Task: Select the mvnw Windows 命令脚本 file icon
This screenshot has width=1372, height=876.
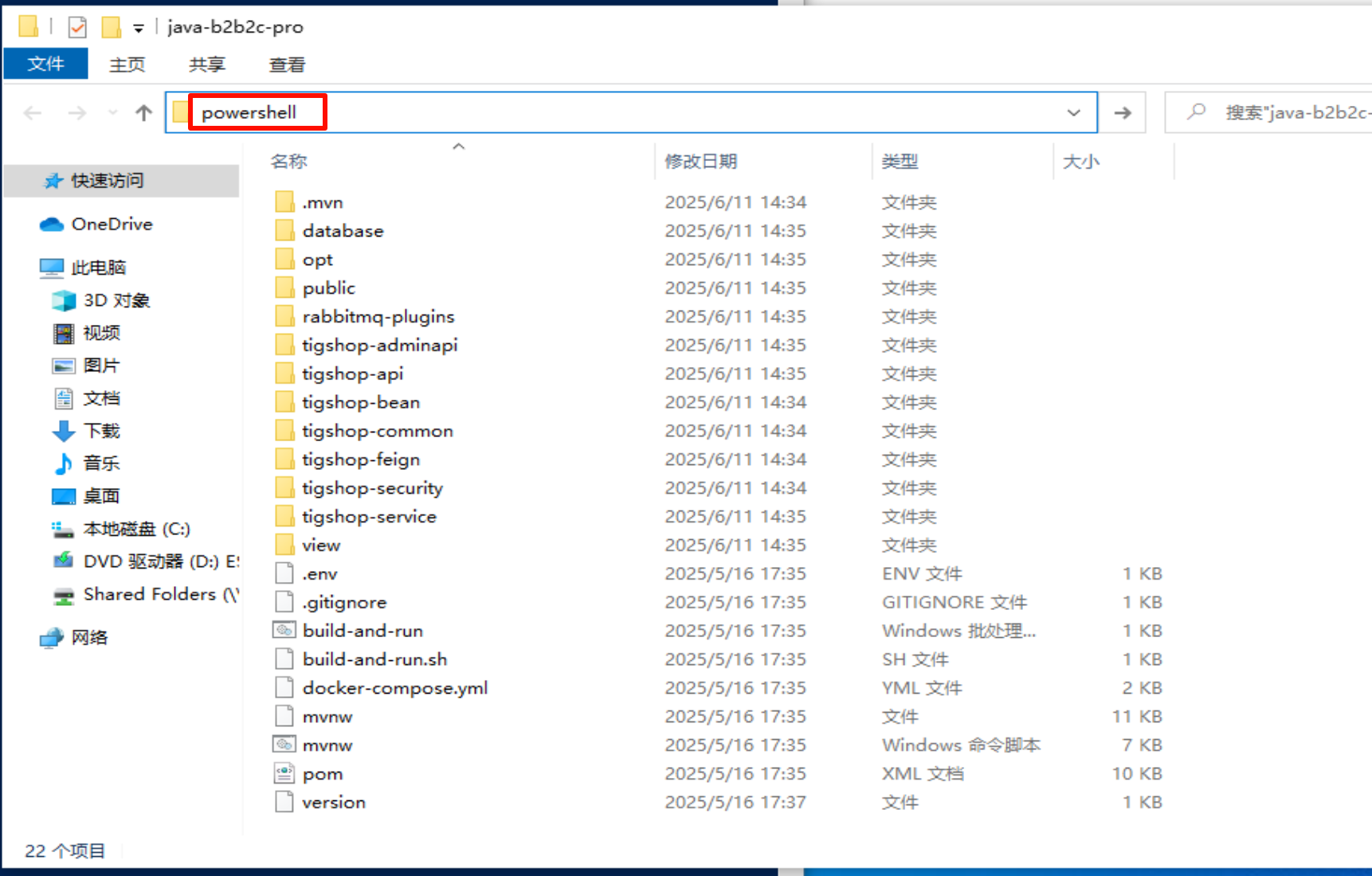Action: [x=284, y=745]
